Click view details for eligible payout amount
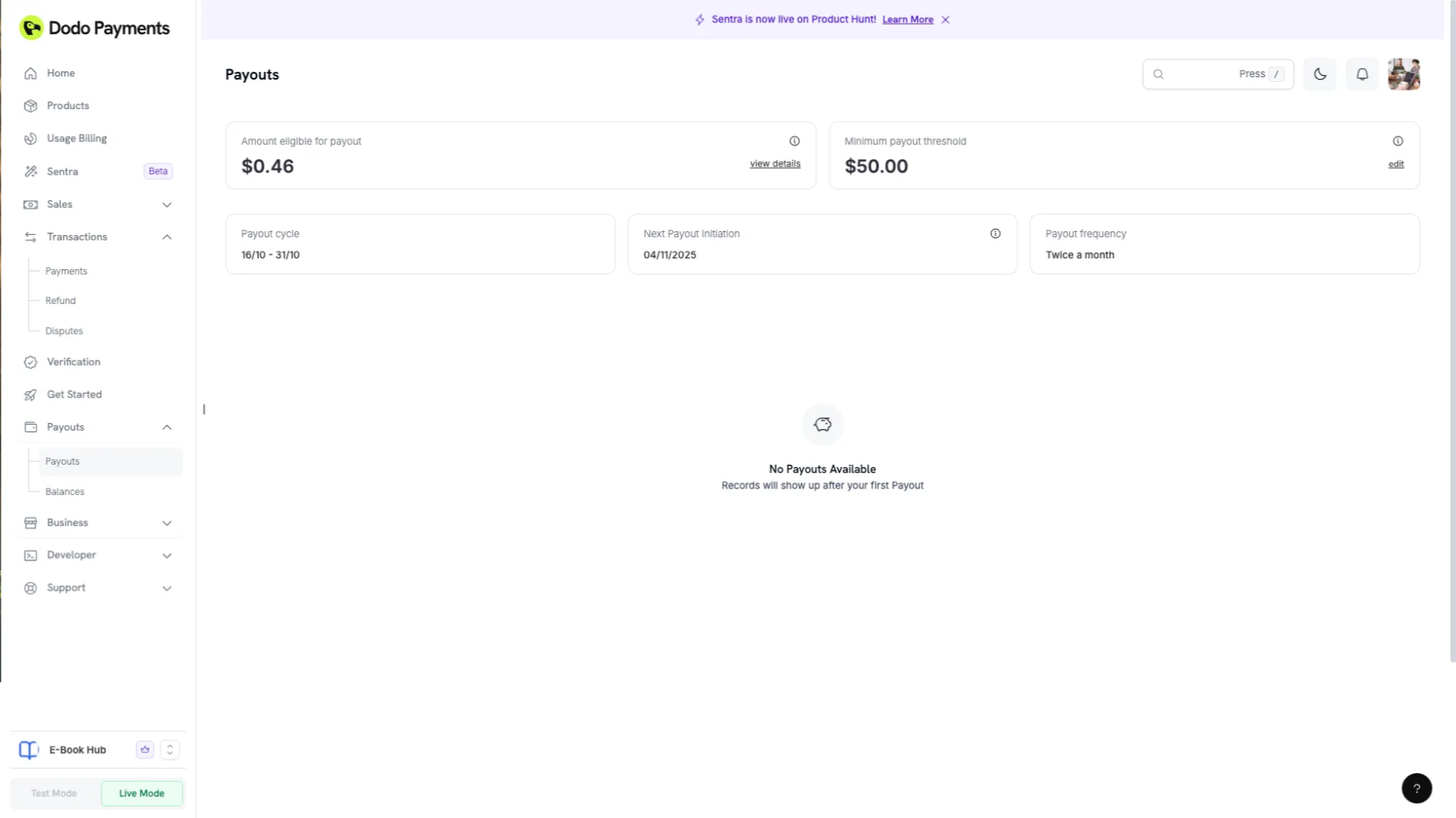 pyautogui.click(x=775, y=163)
